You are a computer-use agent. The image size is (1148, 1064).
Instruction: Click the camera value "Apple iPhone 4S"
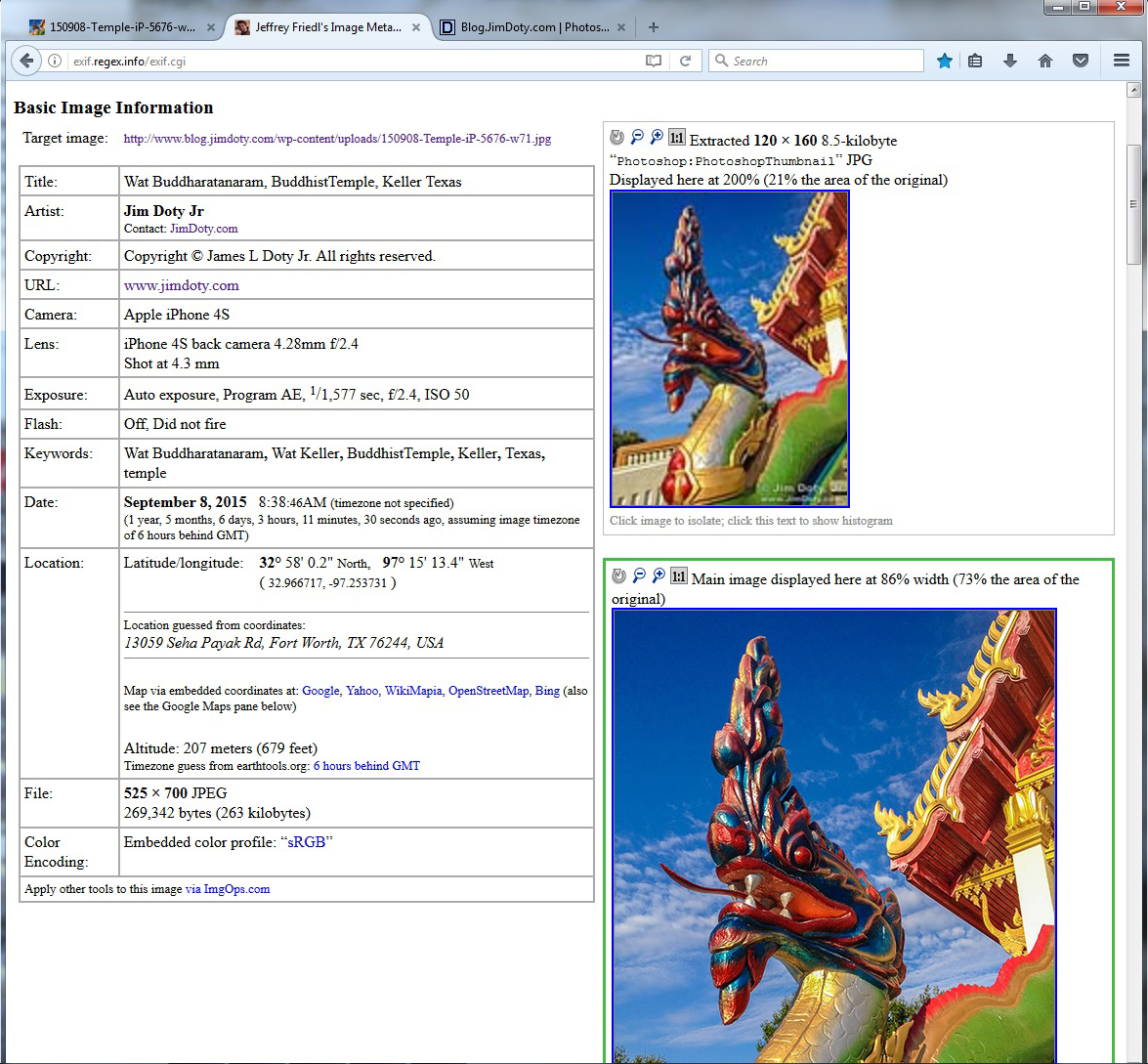[177, 315]
